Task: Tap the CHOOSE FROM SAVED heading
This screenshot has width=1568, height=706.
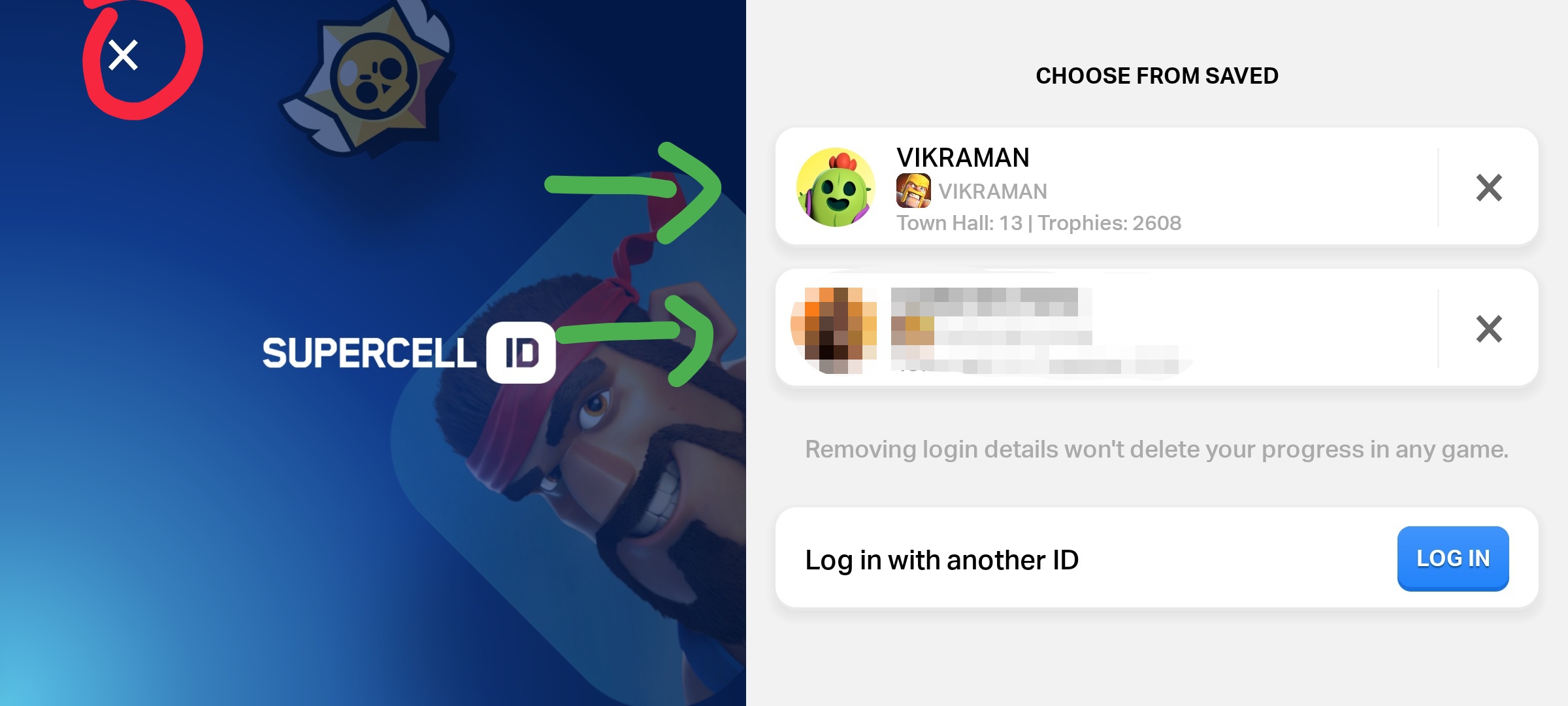Action: click(1157, 76)
